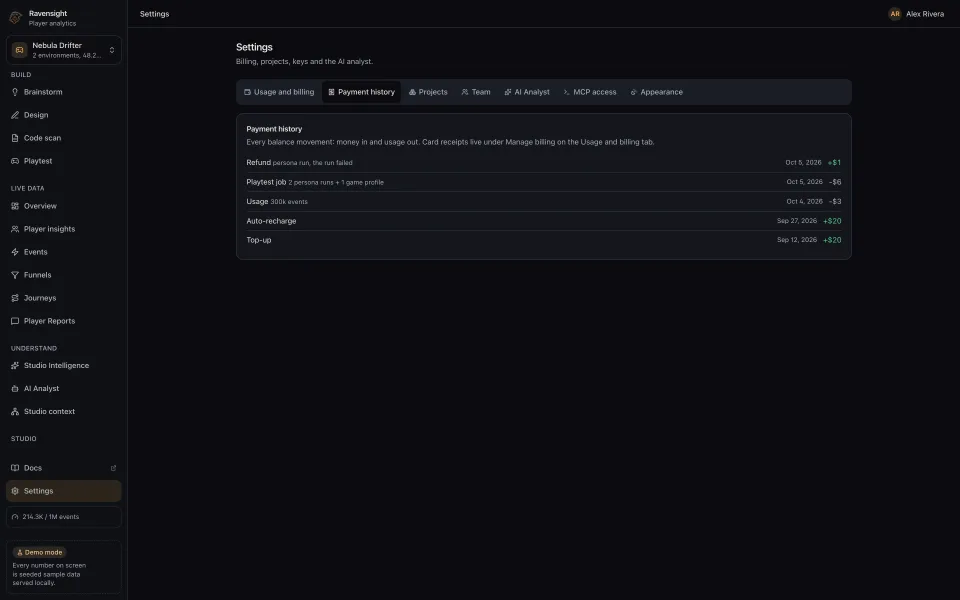Click the -$6 playtest job amount

pyautogui.click(x=835, y=182)
